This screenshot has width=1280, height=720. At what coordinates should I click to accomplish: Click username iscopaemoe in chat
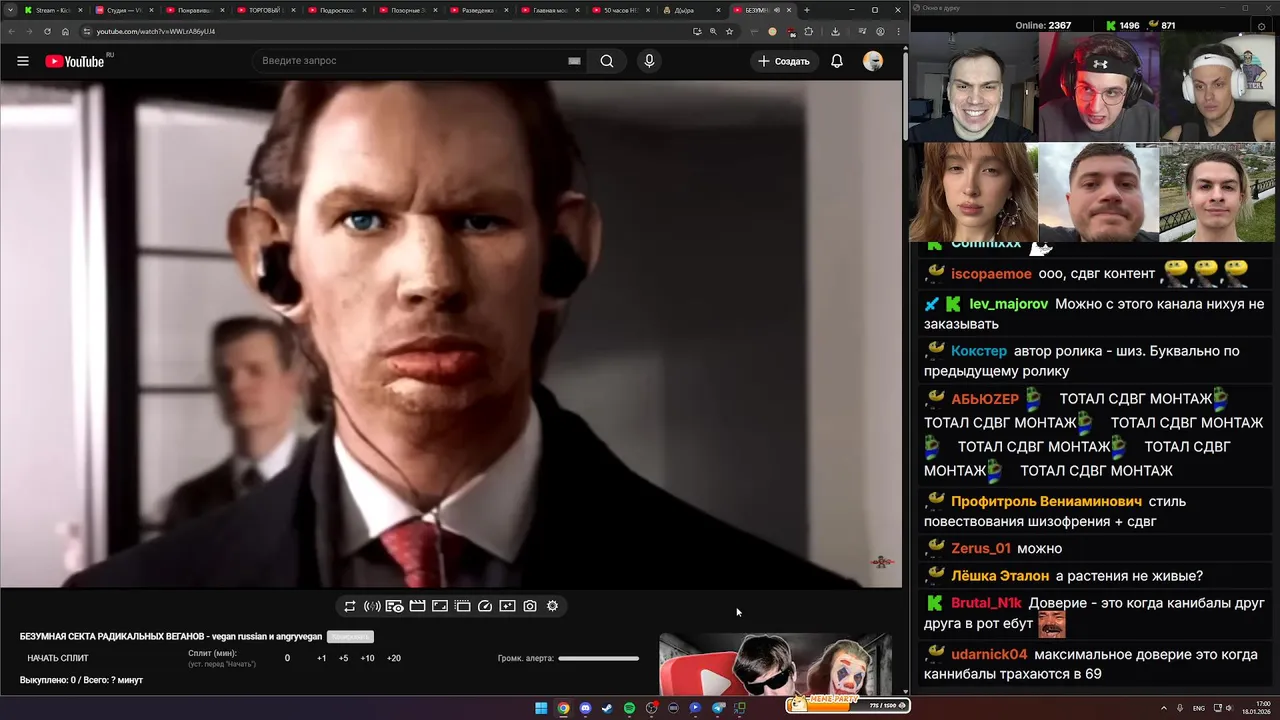(x=991, y=274)
